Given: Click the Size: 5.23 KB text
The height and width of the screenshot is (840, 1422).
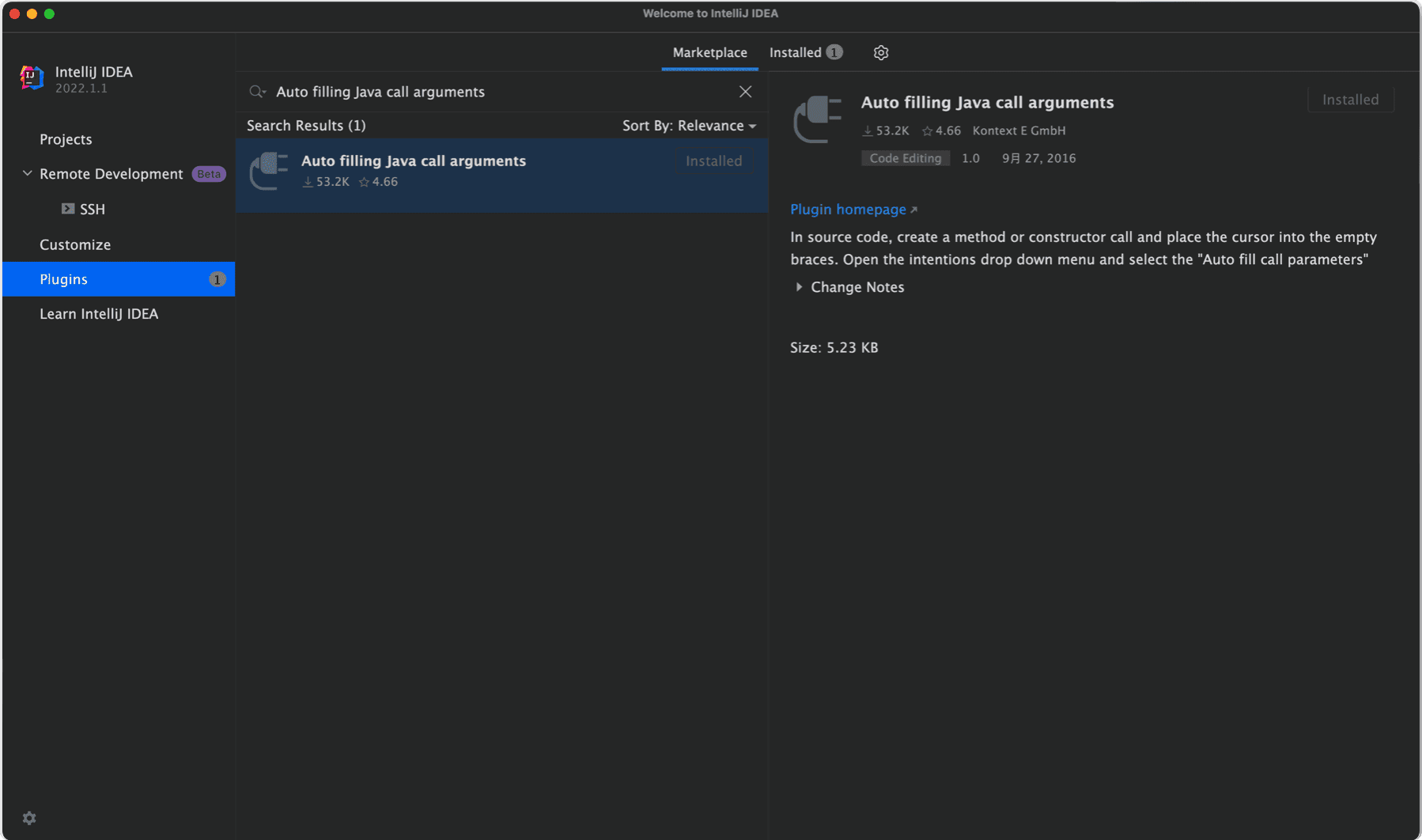Looking at the screenshot, I should click(x=834, y=348).
